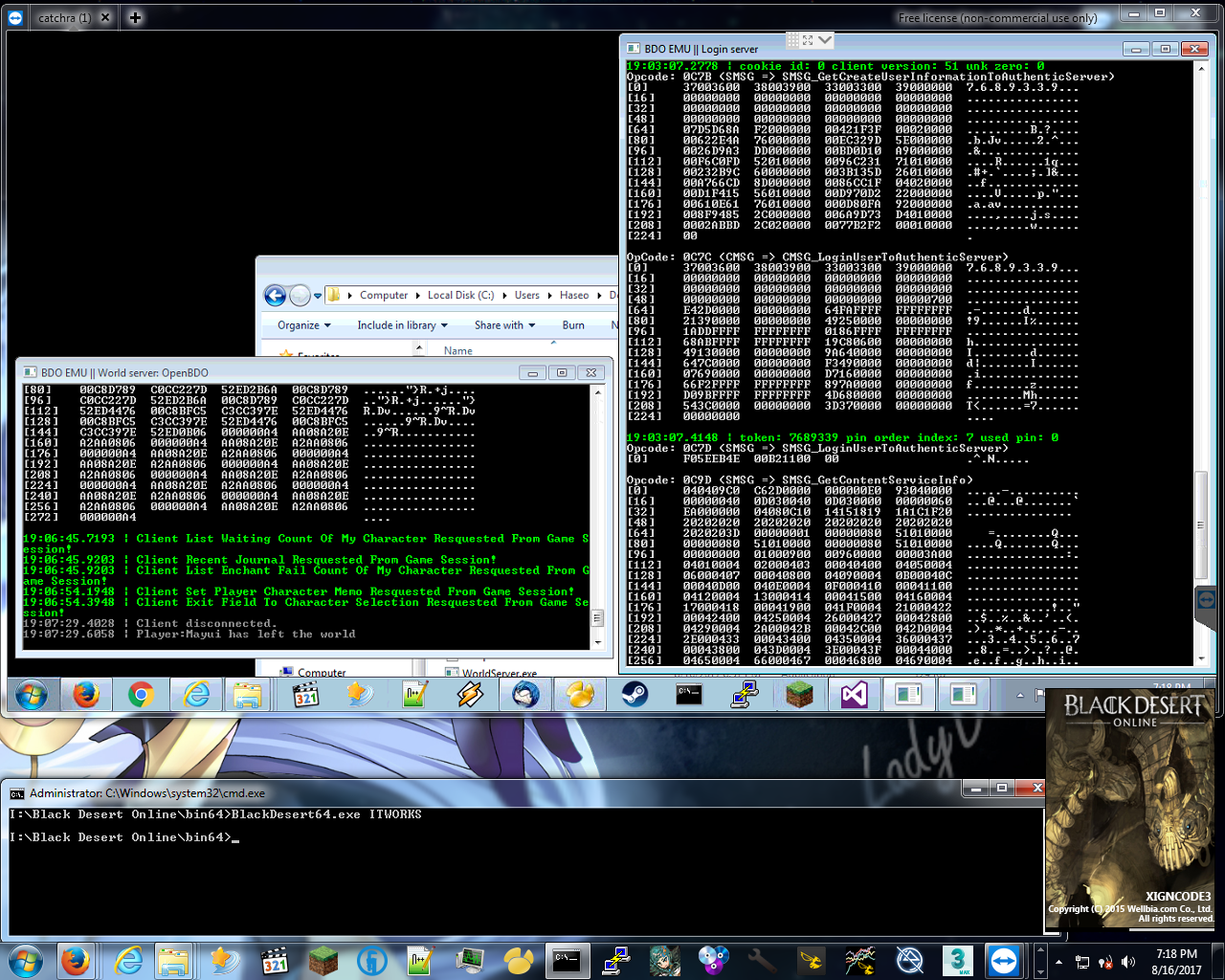The height and width of the screenshot is (980, 1225).
Task: Open PuTTY from the local taskbar
Action: point(615,960)
